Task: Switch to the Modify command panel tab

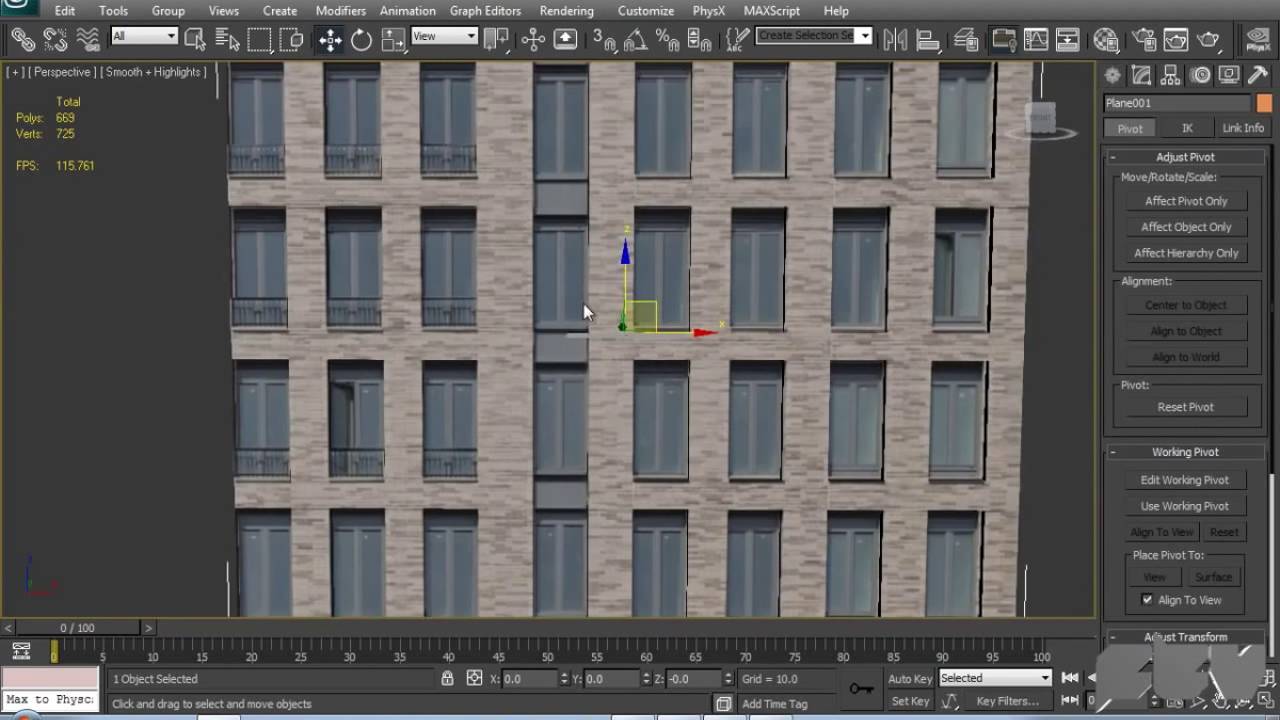Action: (x=1141, y=76)
